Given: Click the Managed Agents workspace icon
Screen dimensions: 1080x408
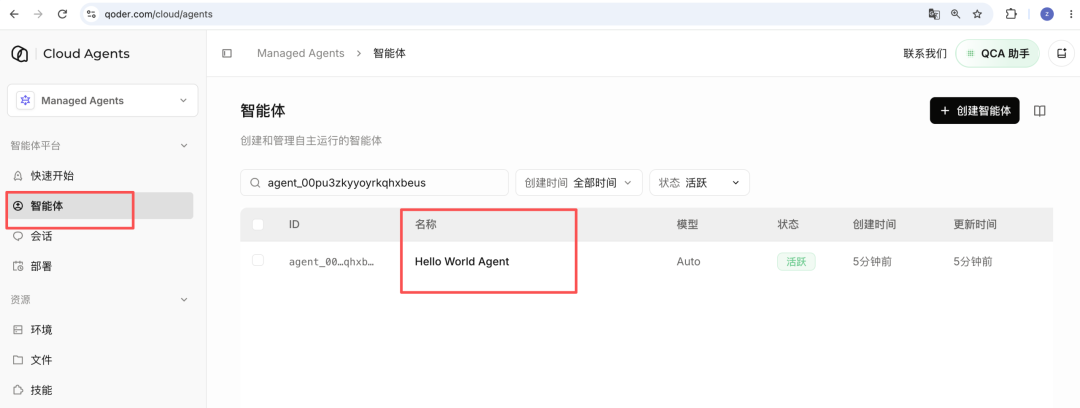Looking at the screenshot, I should 25,101.
